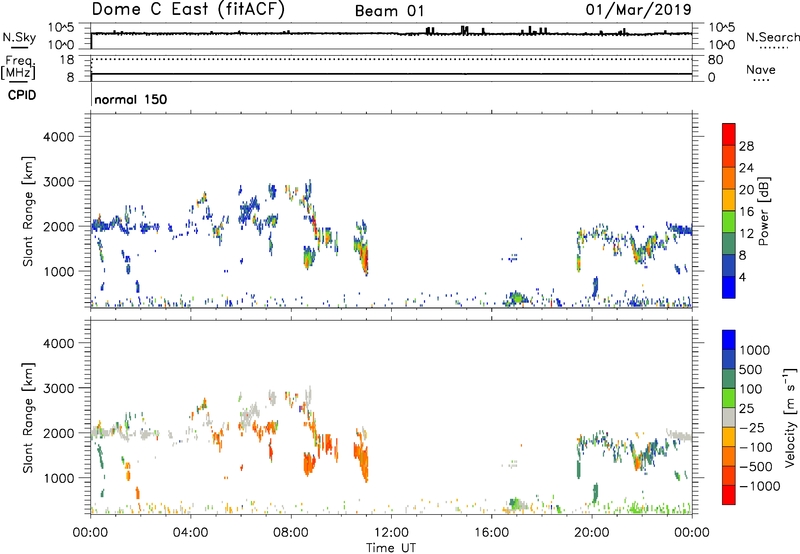This screenshot has width=800, height=554.
Task: Click the velocity panel 'Slant Range [km]' label
Action: (28, 418)
